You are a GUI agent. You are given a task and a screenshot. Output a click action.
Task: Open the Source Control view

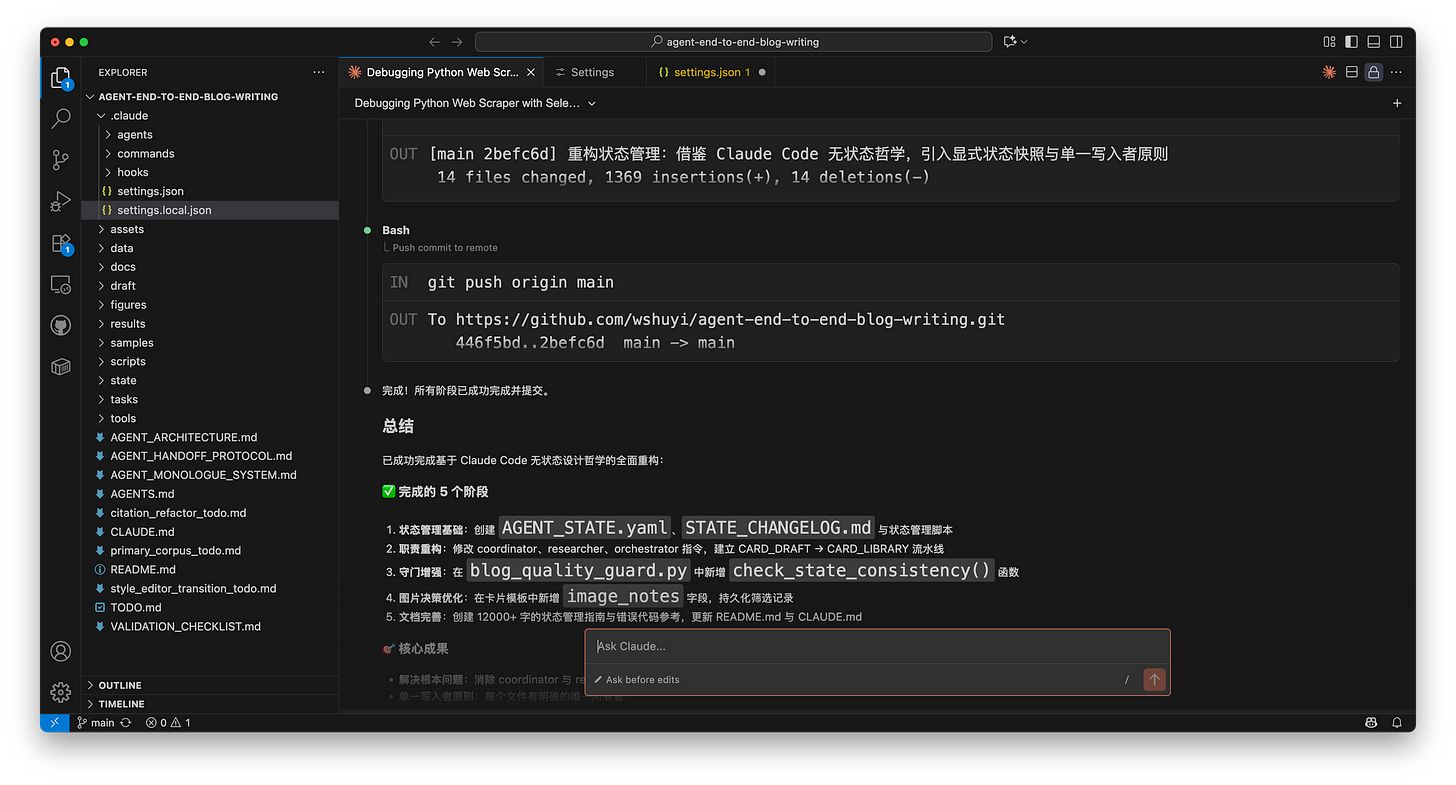tap(61, 160)
